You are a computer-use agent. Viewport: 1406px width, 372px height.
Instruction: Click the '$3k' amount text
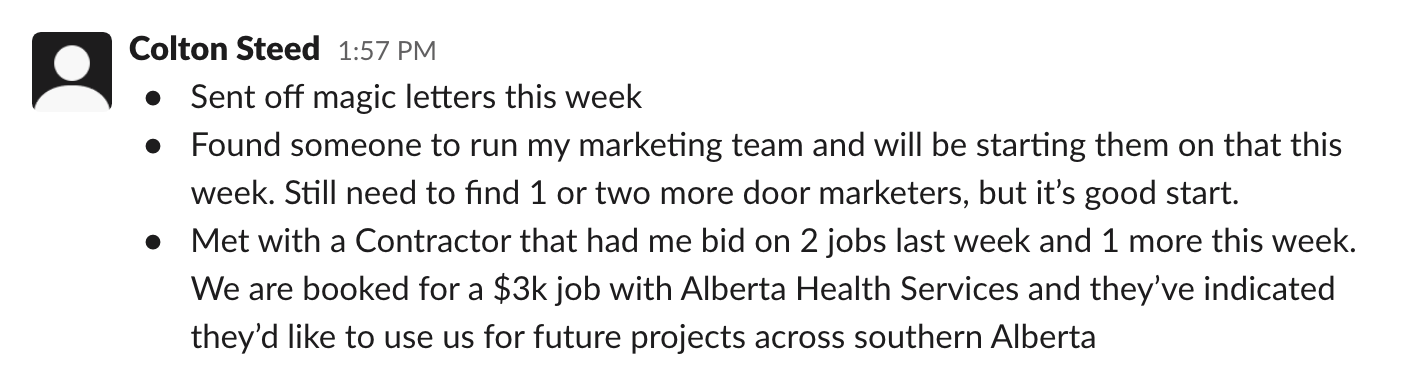tap(521, 289)
